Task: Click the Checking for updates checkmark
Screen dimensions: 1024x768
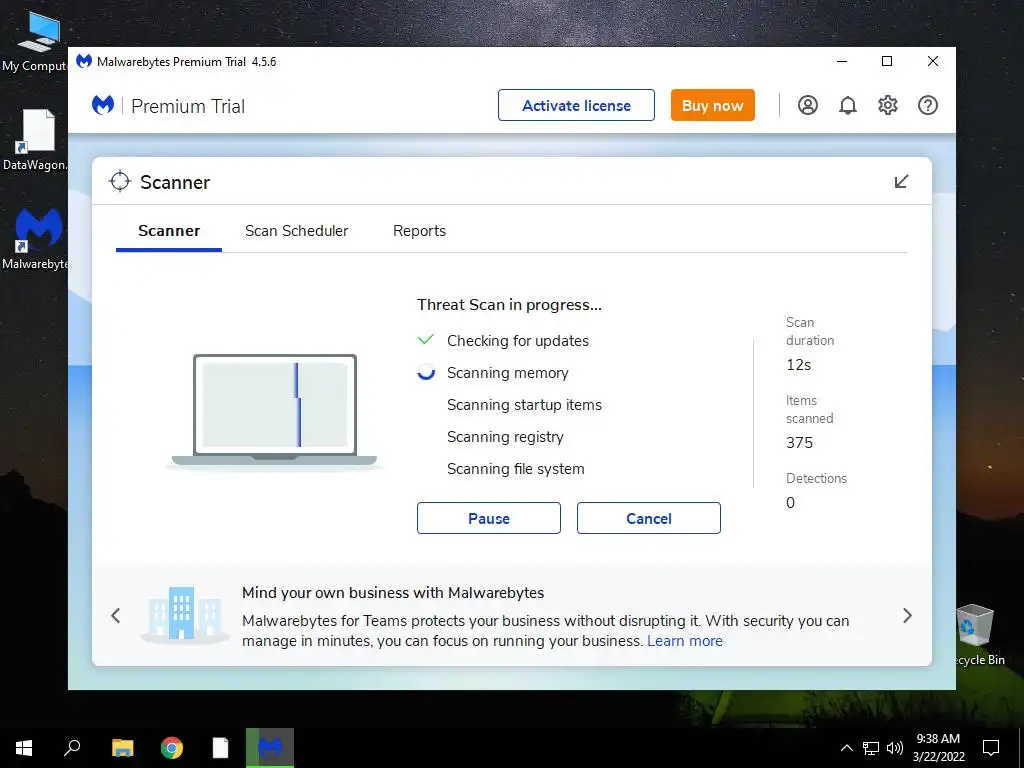Action: (x=426, y=340)
